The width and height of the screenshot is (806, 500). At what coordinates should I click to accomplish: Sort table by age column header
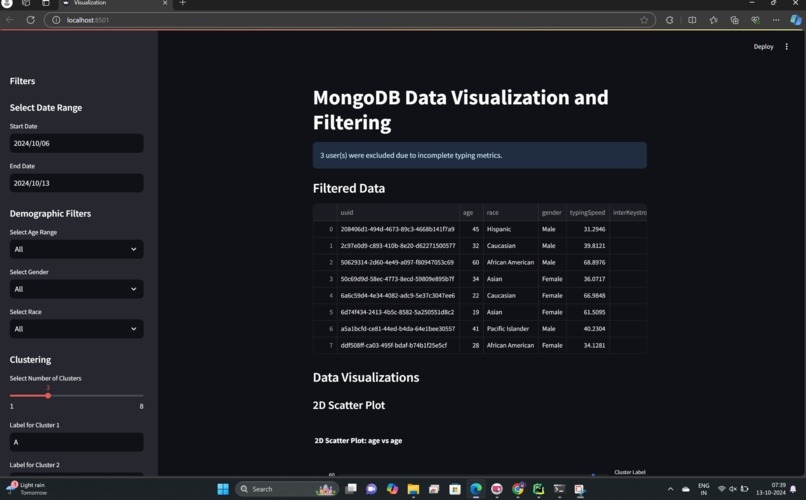click(x=471, y=212)
